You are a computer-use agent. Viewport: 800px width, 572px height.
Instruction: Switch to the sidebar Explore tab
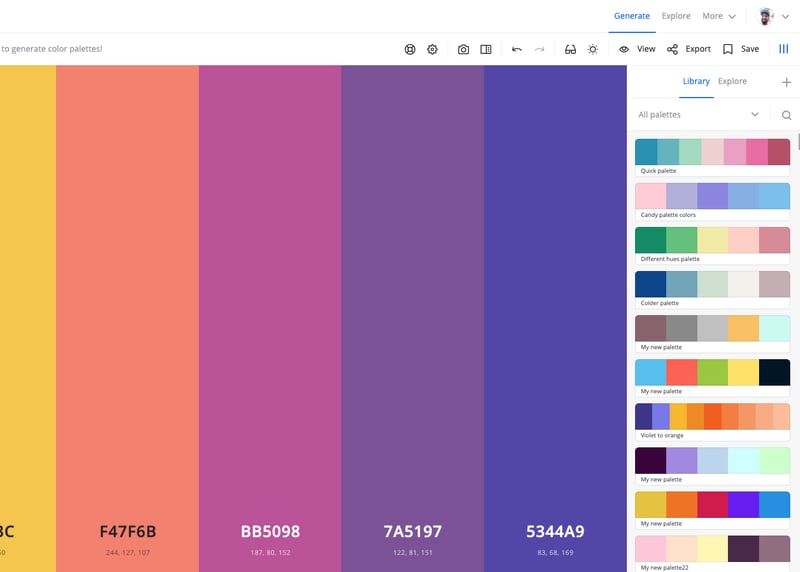(x=732, y=81)
